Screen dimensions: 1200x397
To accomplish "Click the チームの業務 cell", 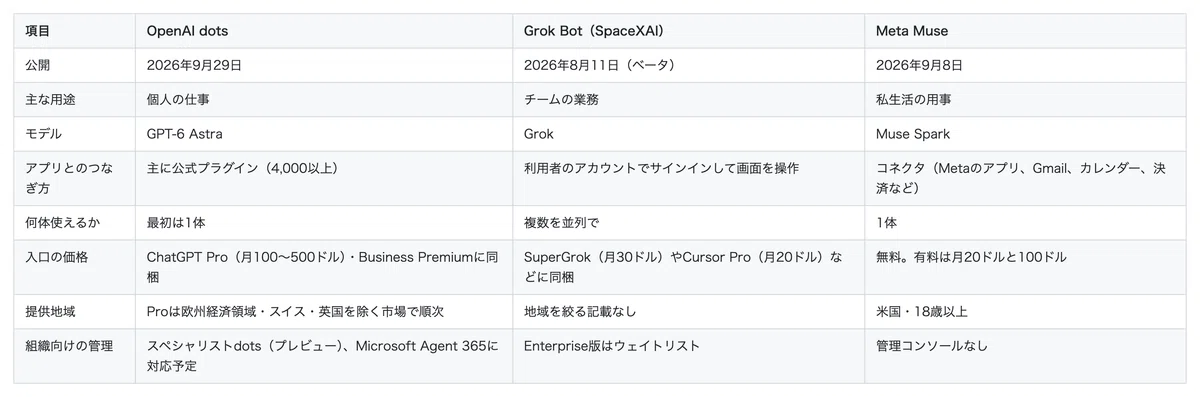I will click(x=689, y=99).
